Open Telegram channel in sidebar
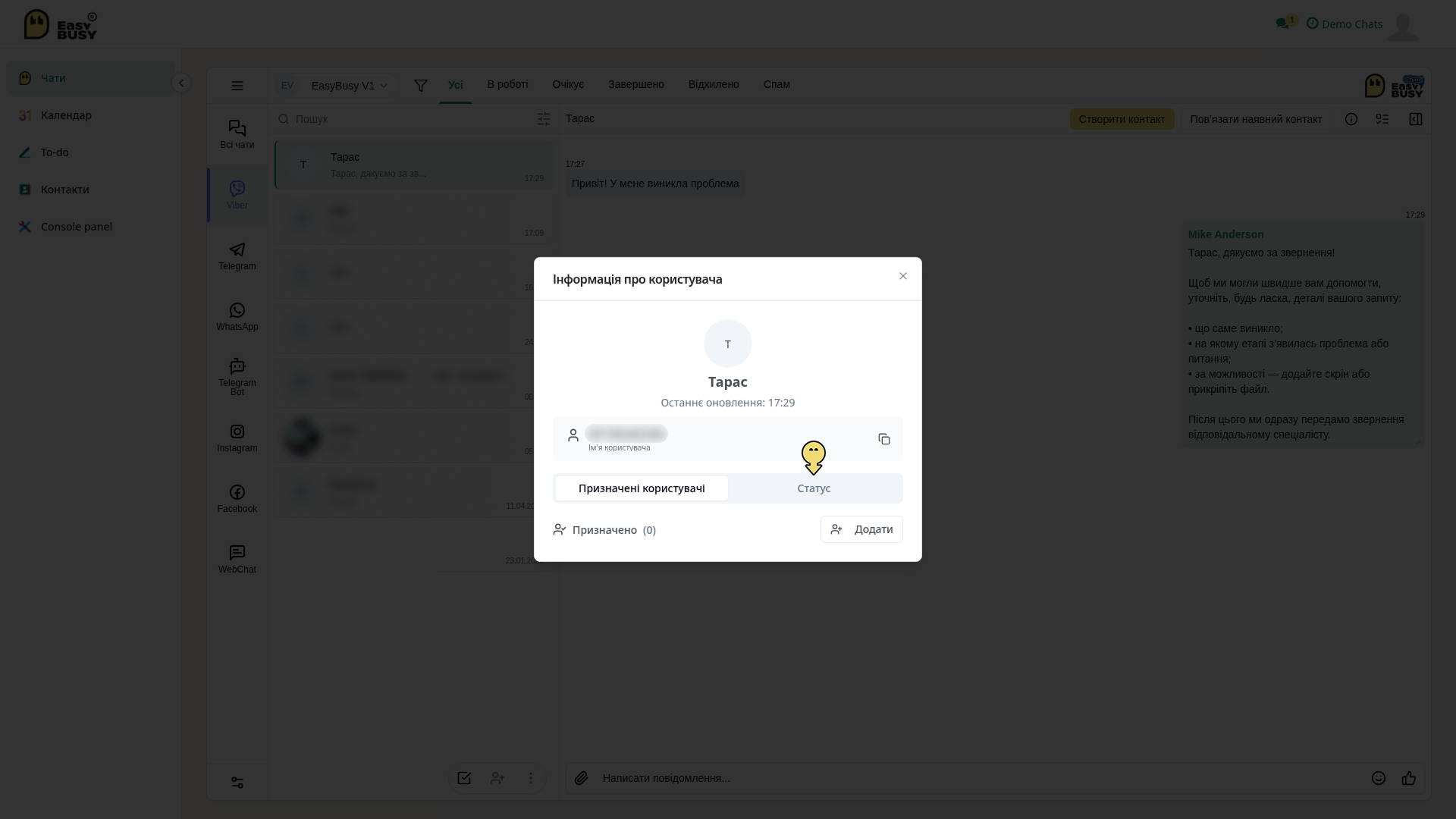This screenshot has height=819, width=1456. pyautogui.click(x=237, y=256)
